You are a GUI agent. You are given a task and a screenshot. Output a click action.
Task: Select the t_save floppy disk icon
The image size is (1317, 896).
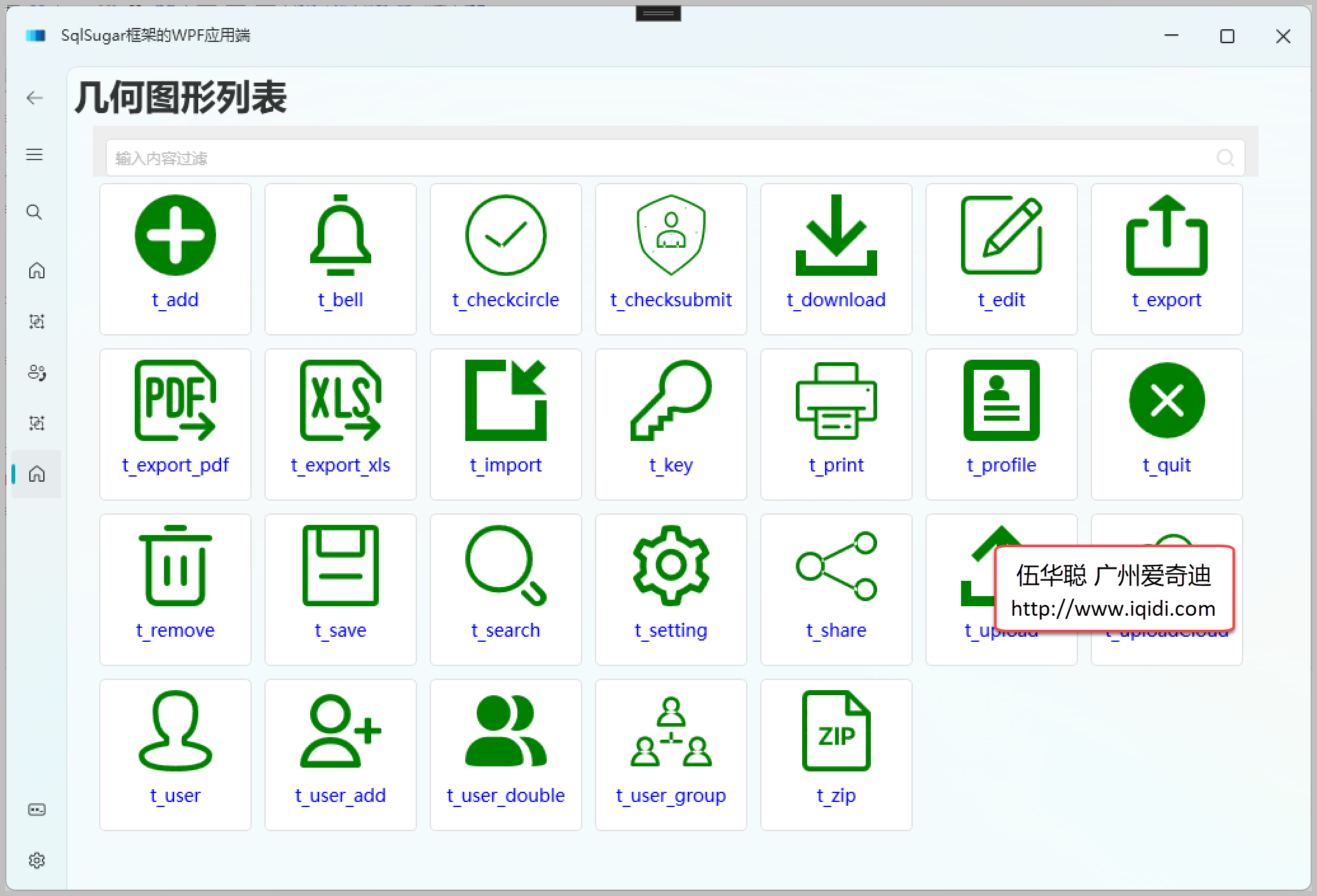pos(340,566)
